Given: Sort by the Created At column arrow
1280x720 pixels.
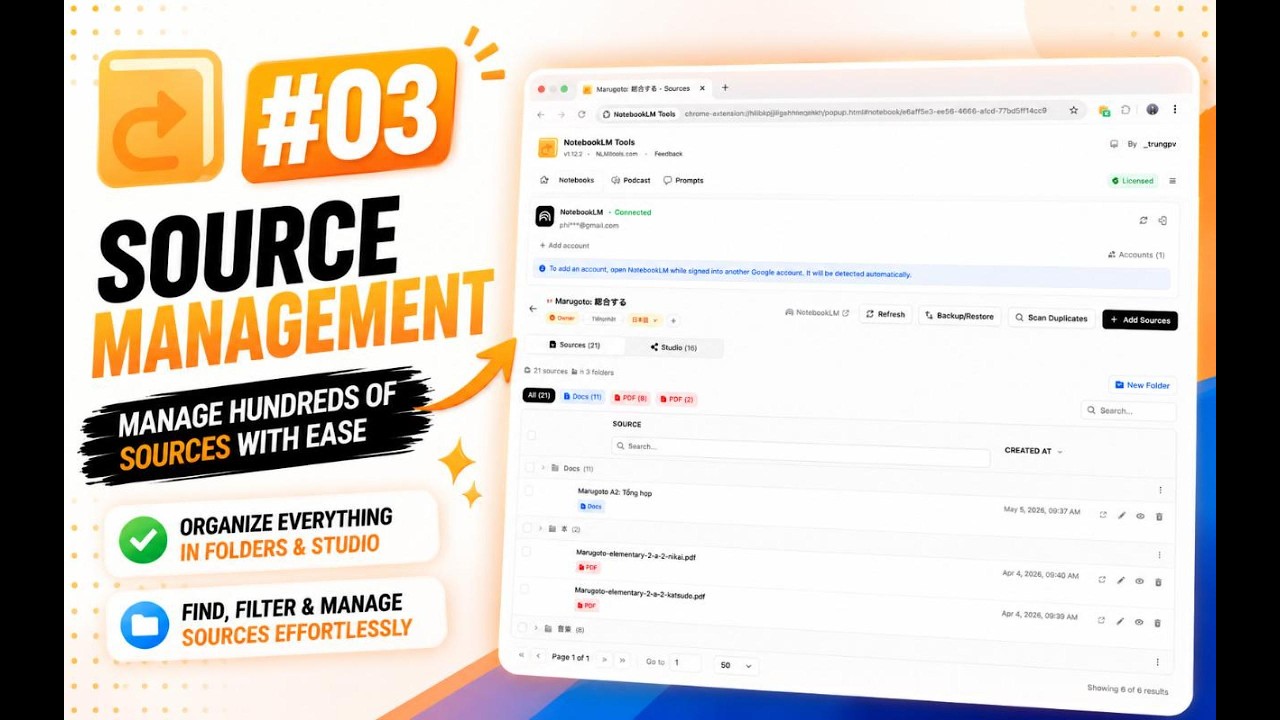Looking at the screenshot, I should [x=1060, y=451].
